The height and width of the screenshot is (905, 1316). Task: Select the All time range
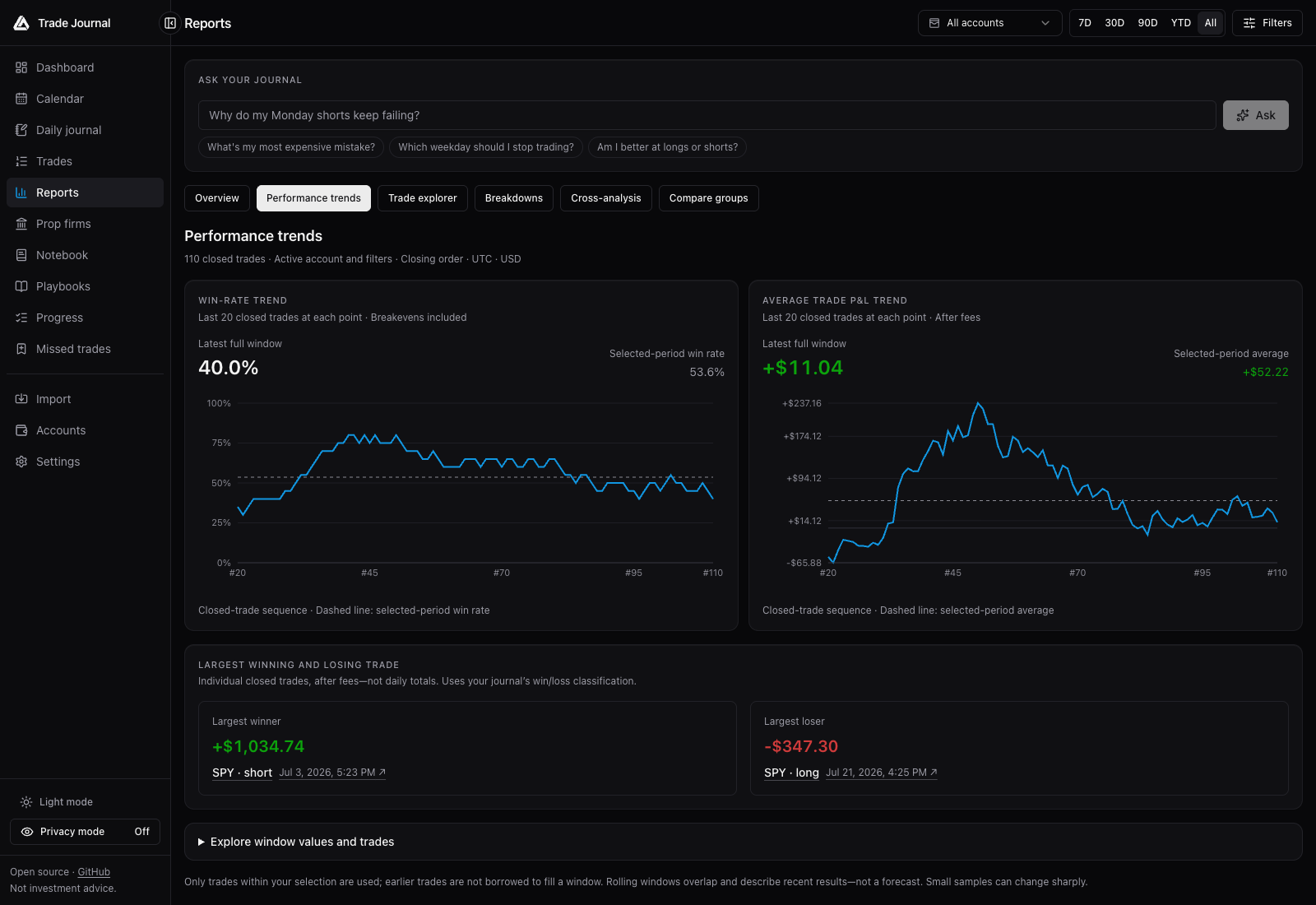tap(1211, 23)
